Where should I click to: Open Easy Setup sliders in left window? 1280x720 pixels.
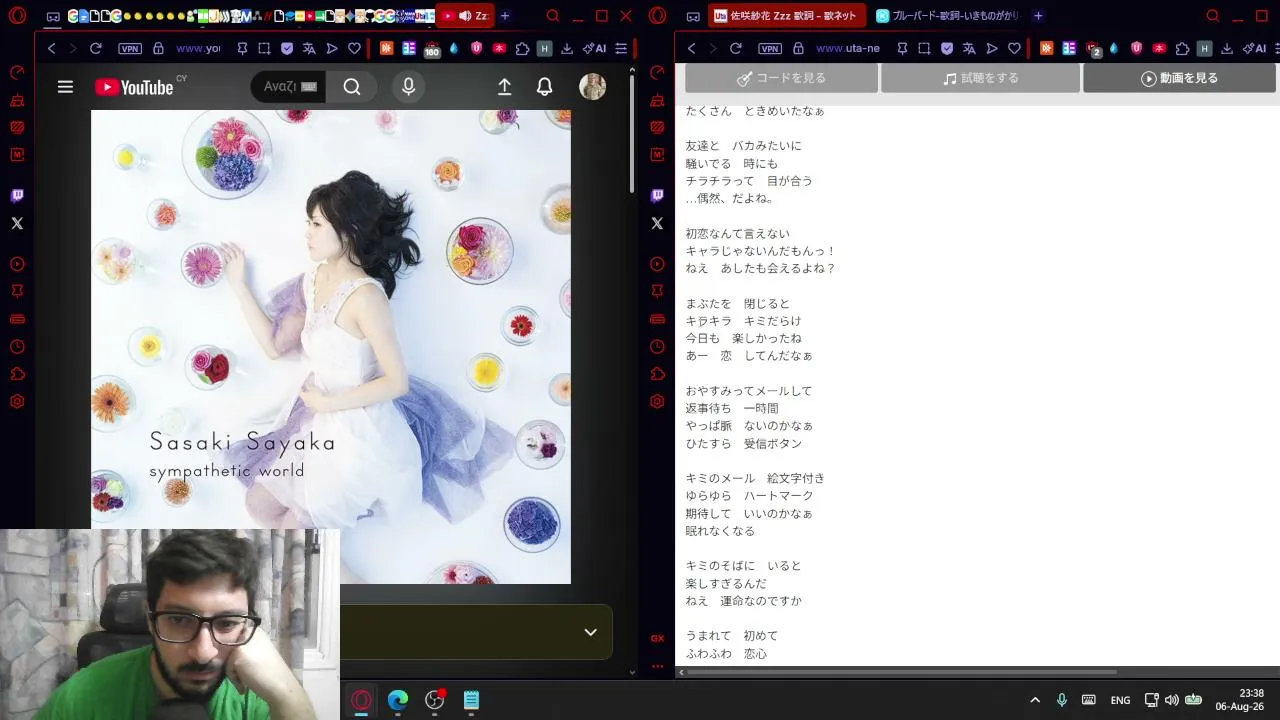point(621,48)
